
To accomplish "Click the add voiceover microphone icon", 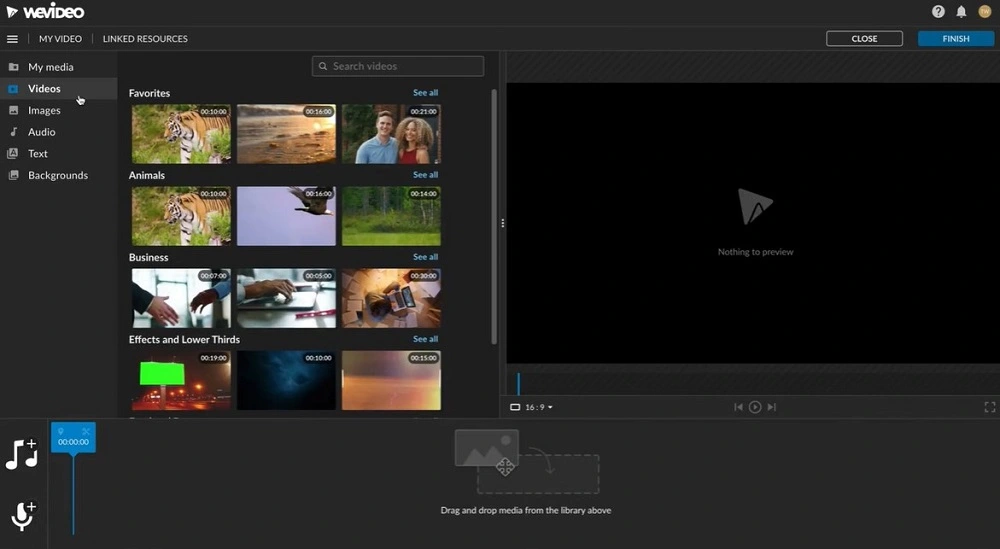I will tap(22, 515).
